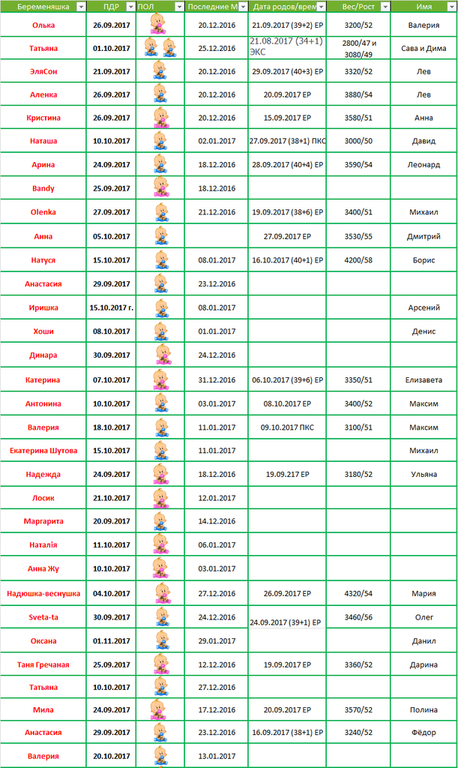
Task: Click the twin babies icon in Татьяна's 01.10.2017 row
Action: [160, 48]
